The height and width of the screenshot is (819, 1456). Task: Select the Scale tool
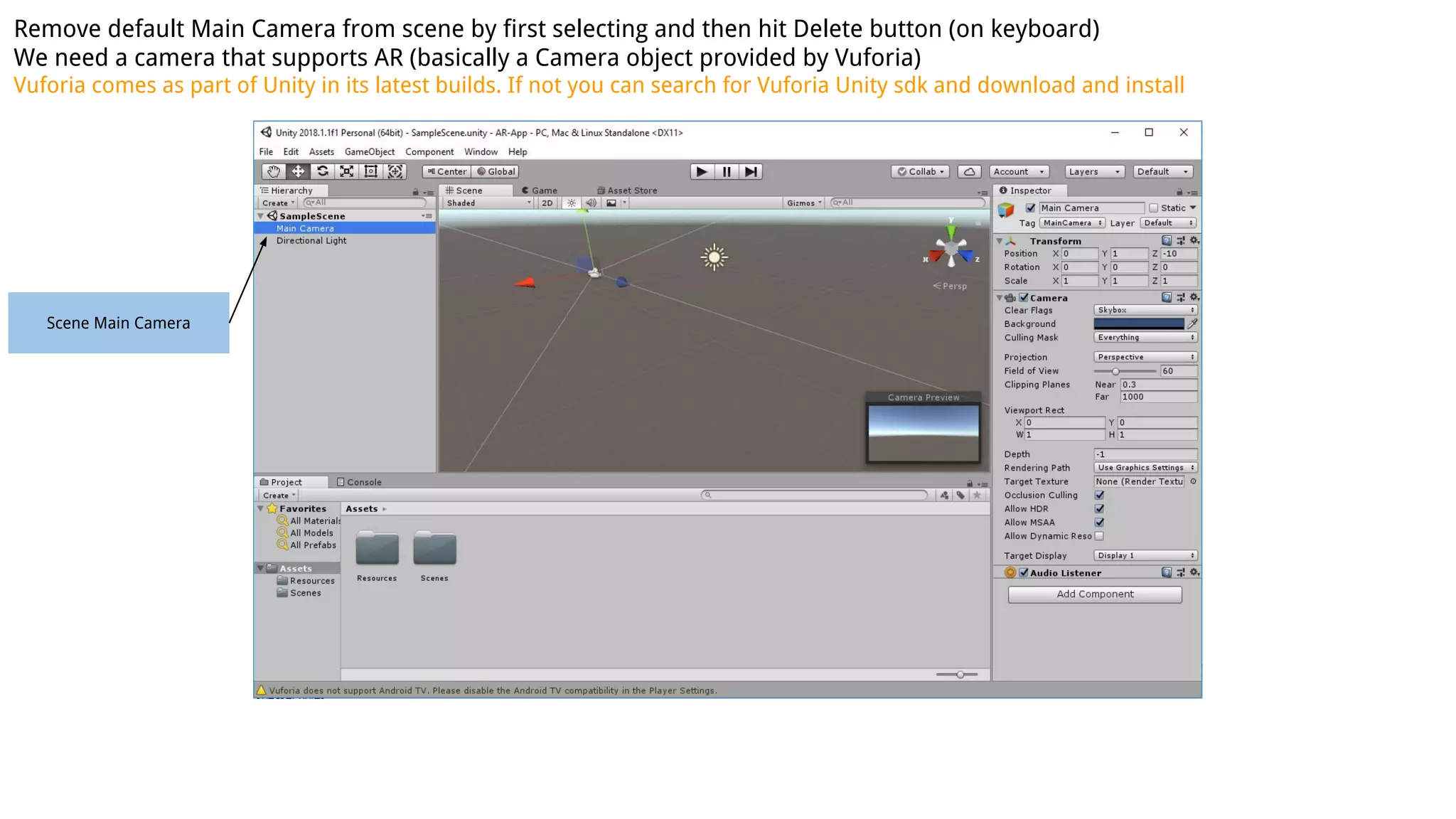click(346, 171)
